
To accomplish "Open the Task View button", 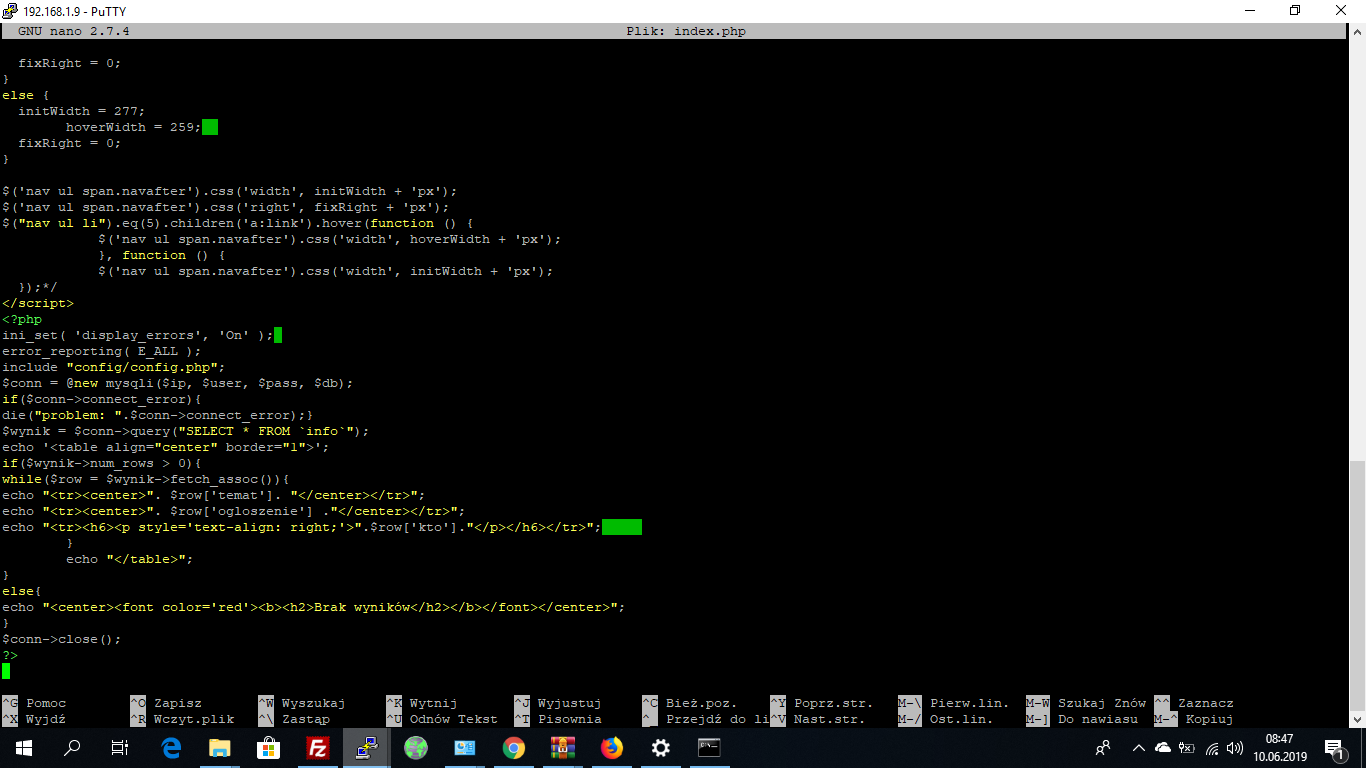I will point(120,748).
